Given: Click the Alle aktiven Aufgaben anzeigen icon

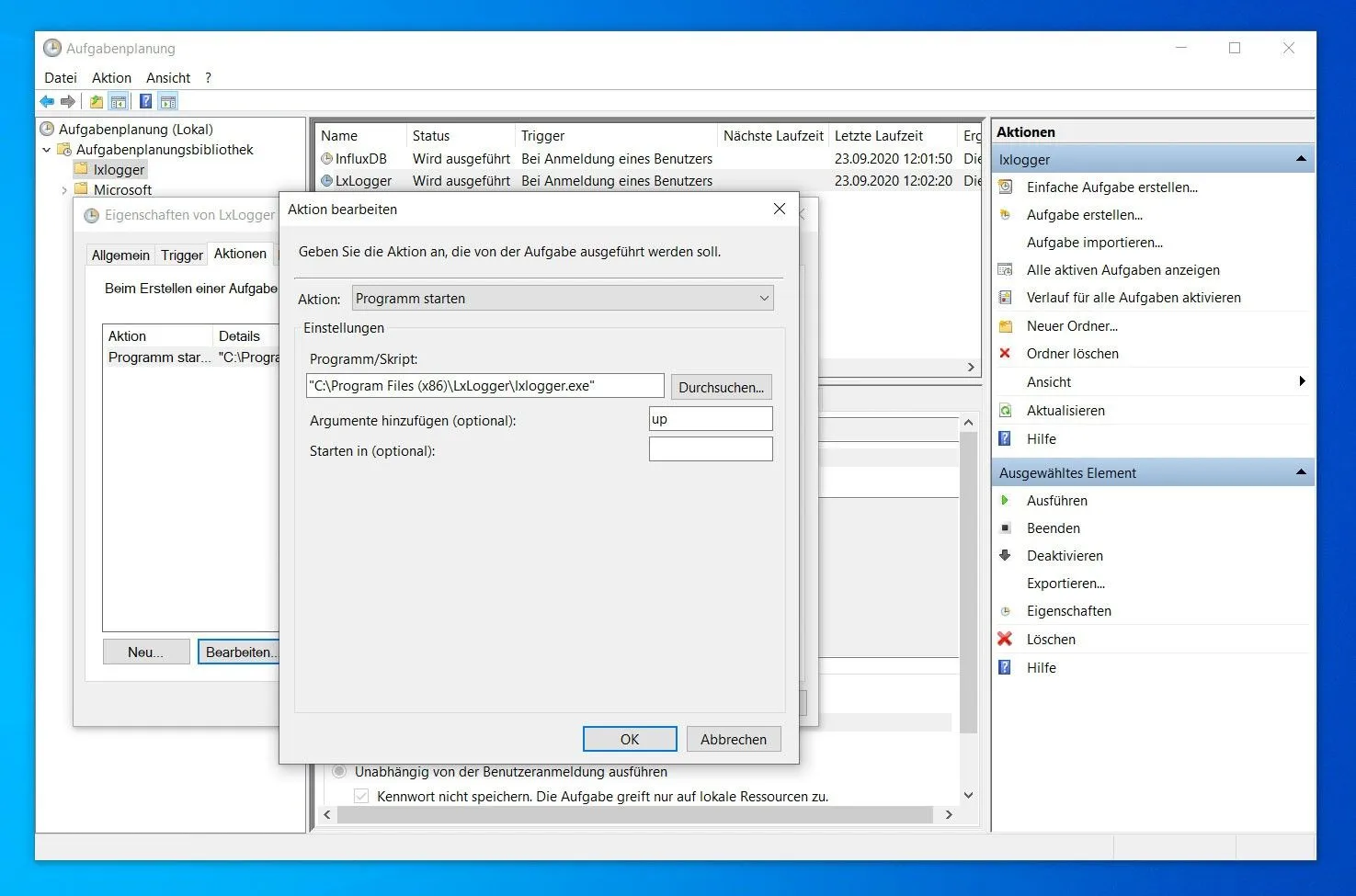Looking at the screenshot, I should (1006, 269).
